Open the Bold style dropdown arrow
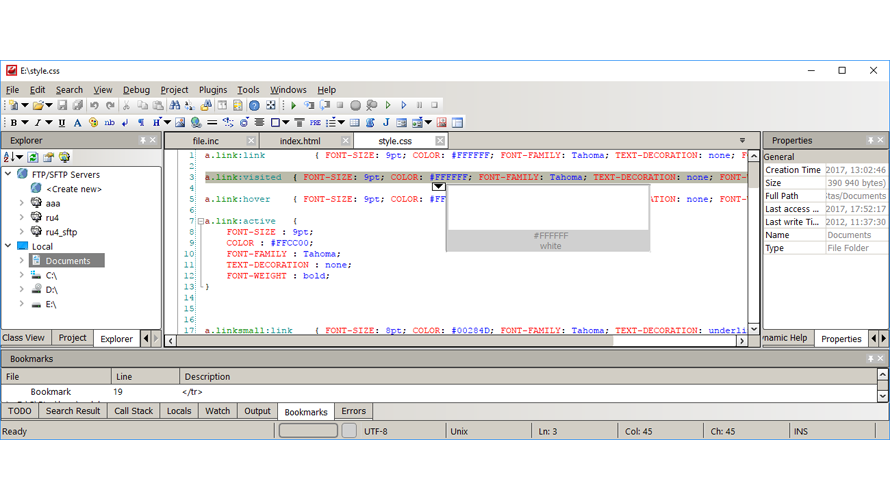The image size is (890, 500). tap(24, 123)
